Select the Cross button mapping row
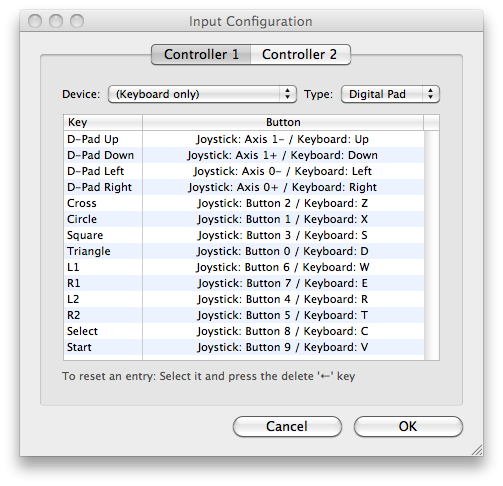The image size is (503, 486). click(x=244, y=203)
